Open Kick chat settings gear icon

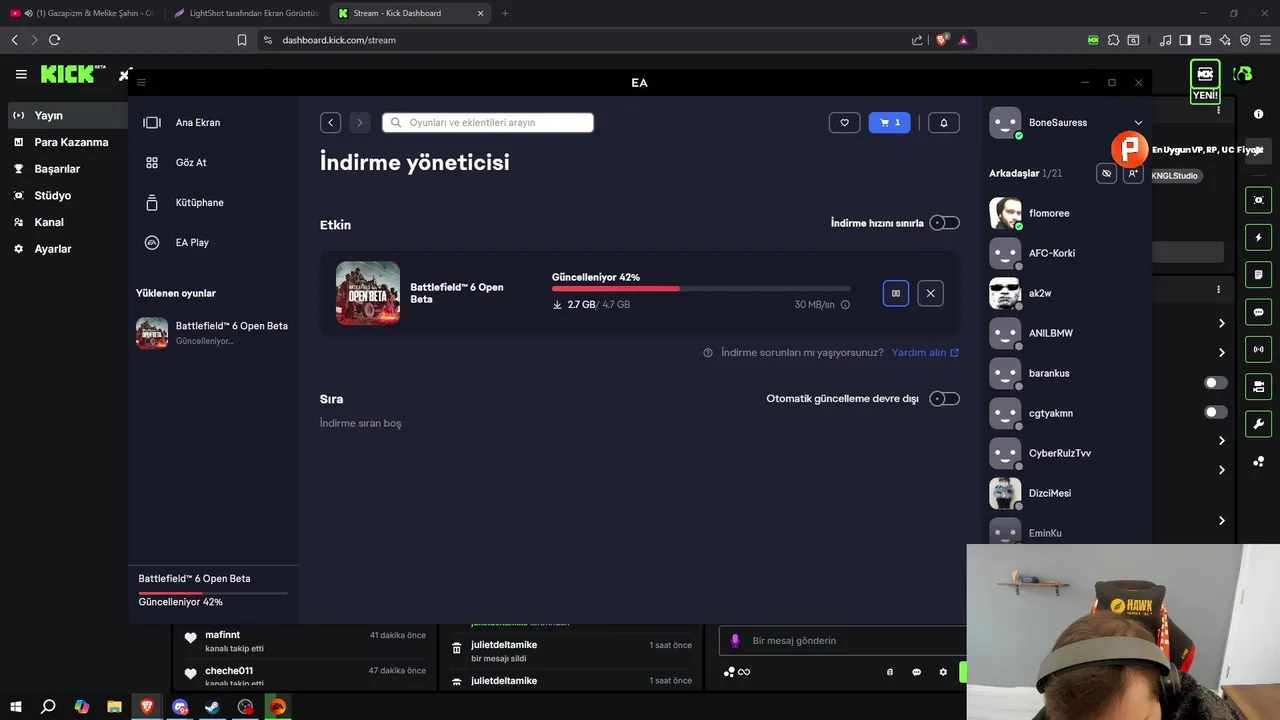tap(943, 672)
